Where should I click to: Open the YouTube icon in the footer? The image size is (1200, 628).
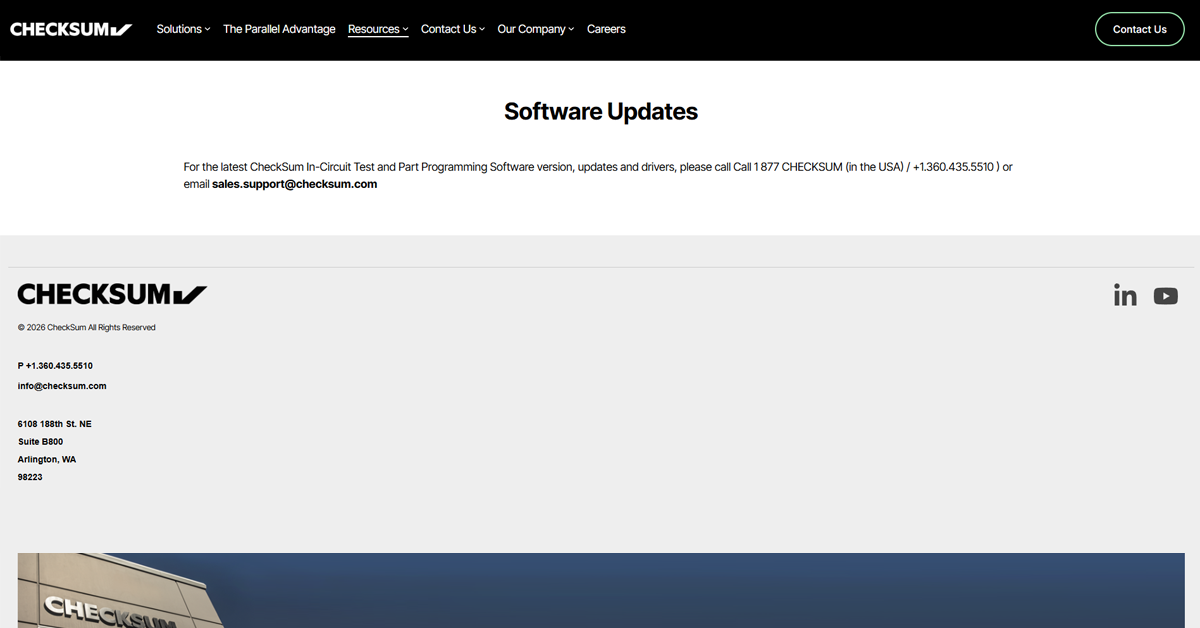[1166, 296]
